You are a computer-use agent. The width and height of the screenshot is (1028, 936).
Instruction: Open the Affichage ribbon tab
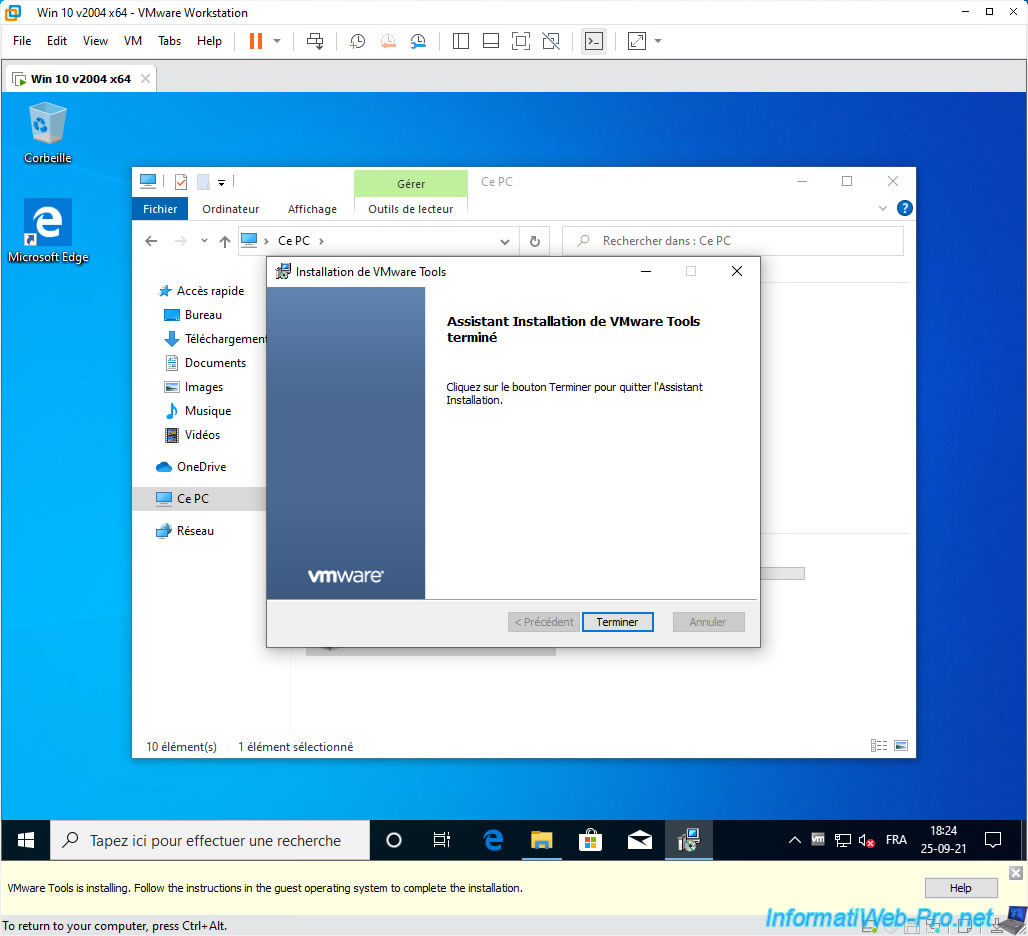pyautogui.click(x=312, y=209)
